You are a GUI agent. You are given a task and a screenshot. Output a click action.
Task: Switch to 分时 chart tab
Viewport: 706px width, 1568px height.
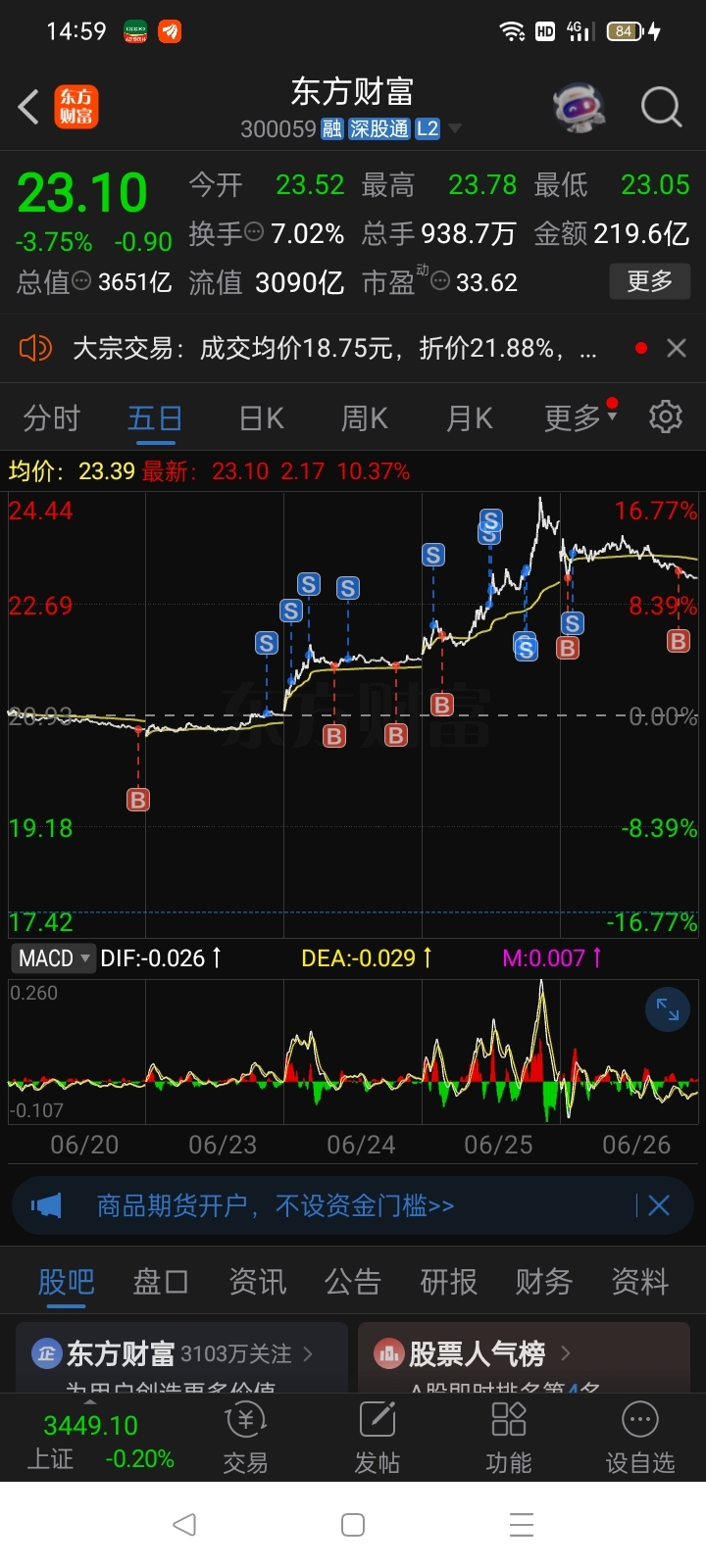51,418
